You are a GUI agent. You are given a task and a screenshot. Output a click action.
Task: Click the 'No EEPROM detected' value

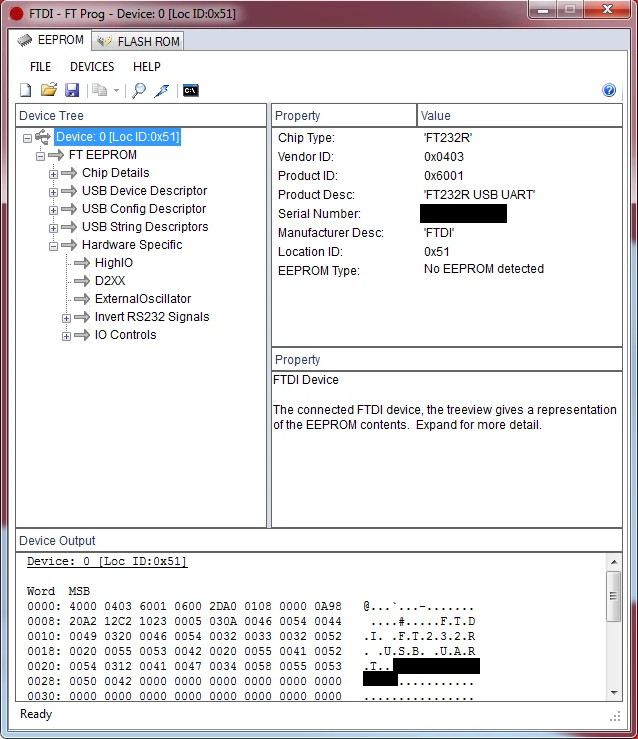(484, 269)
